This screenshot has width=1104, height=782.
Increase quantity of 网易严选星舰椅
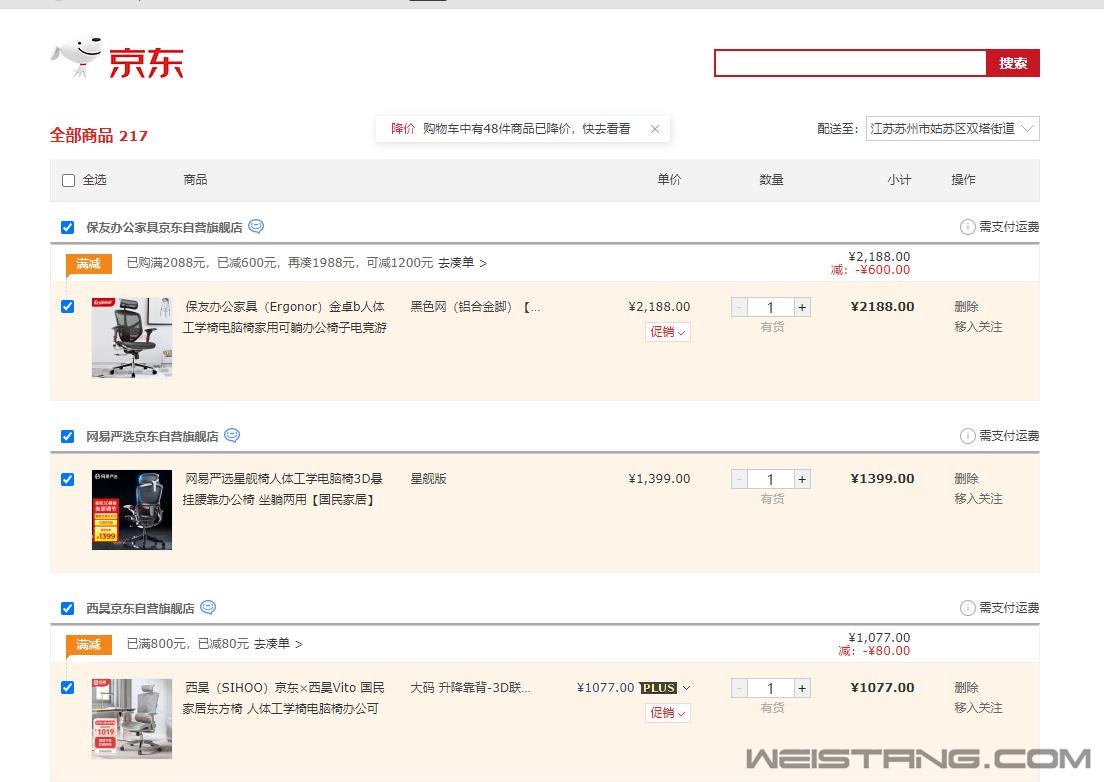coord(802,479)
